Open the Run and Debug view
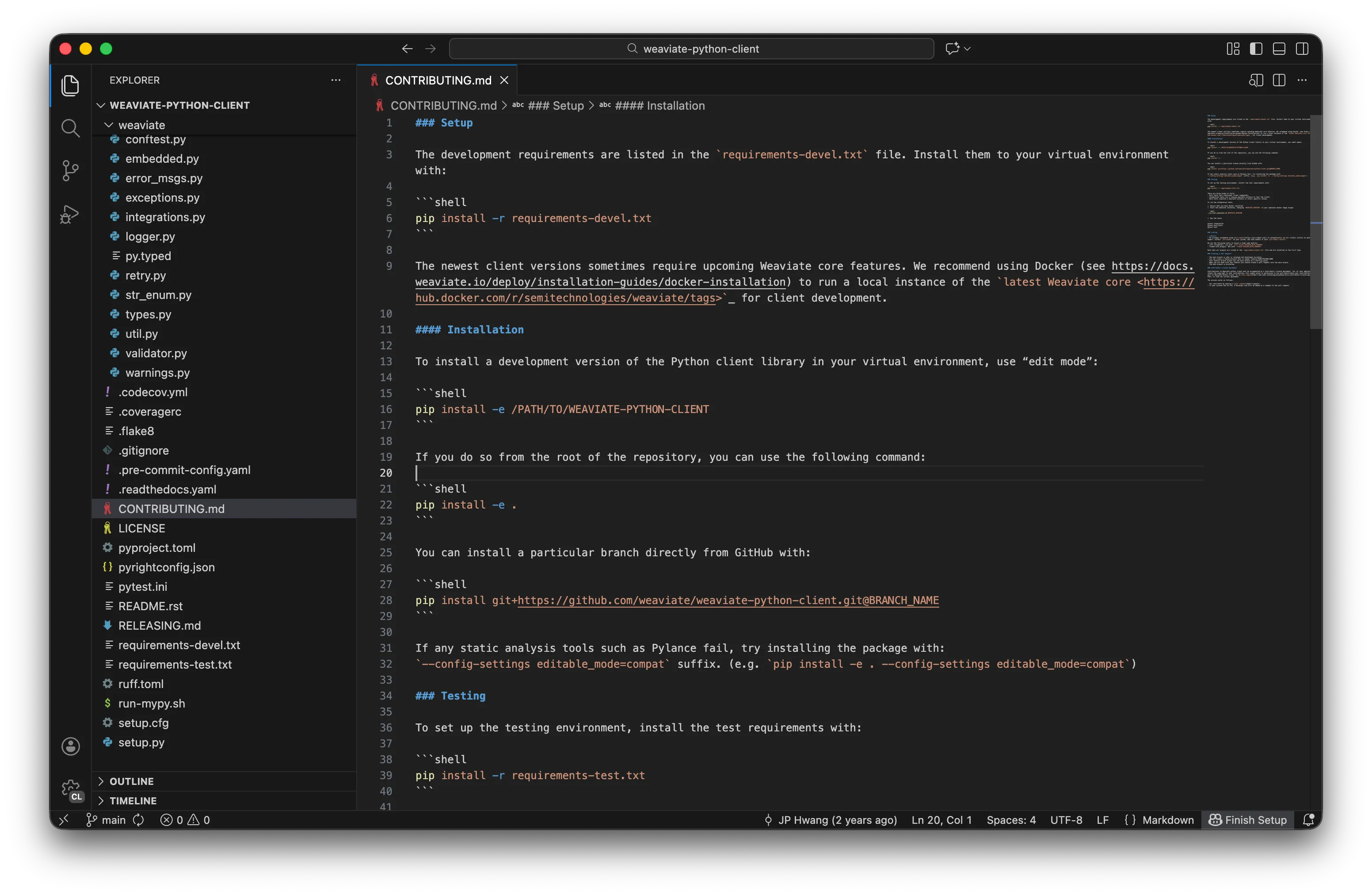The height and width of the screenshot is (895, 1372). coord(70,214)
